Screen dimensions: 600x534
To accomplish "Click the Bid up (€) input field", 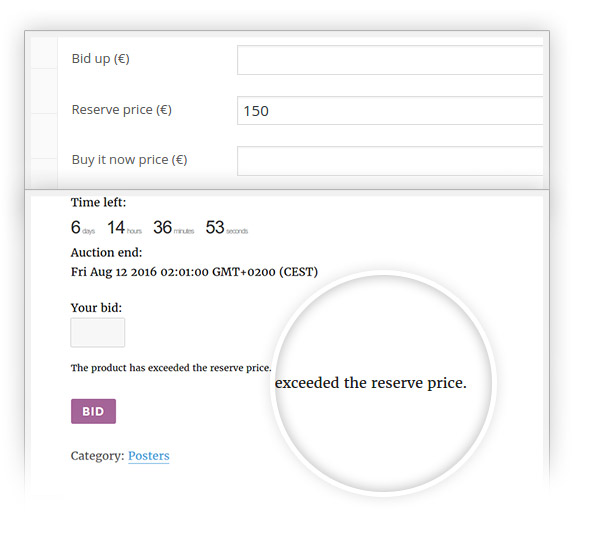I will (390, 60).
